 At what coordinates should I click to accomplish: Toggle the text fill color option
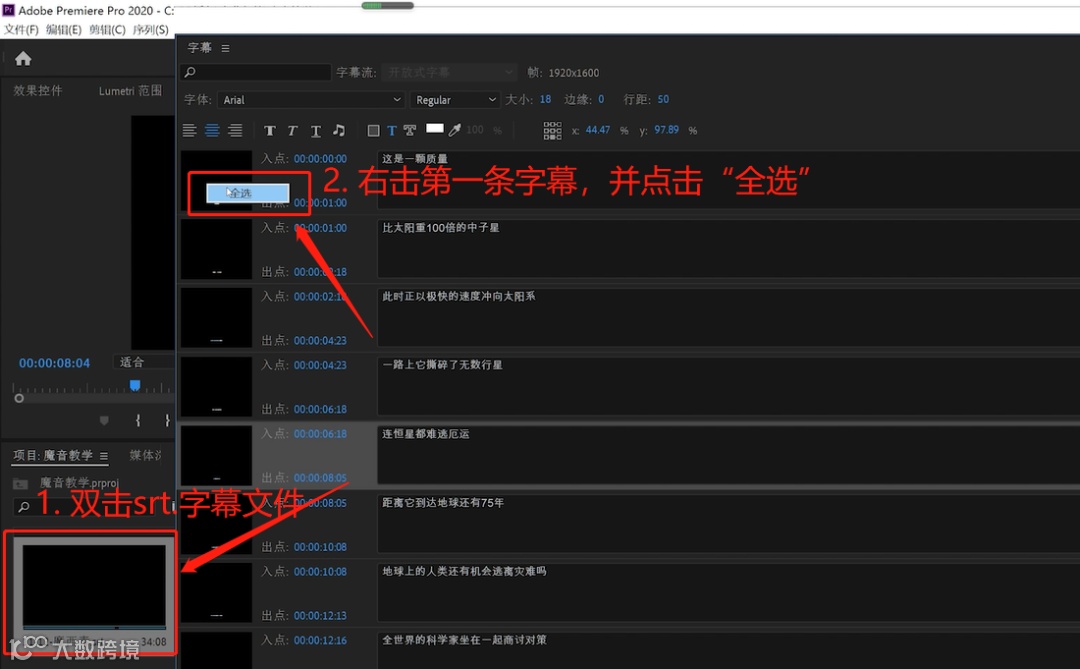pyautogui.click(x=392, y=130)
